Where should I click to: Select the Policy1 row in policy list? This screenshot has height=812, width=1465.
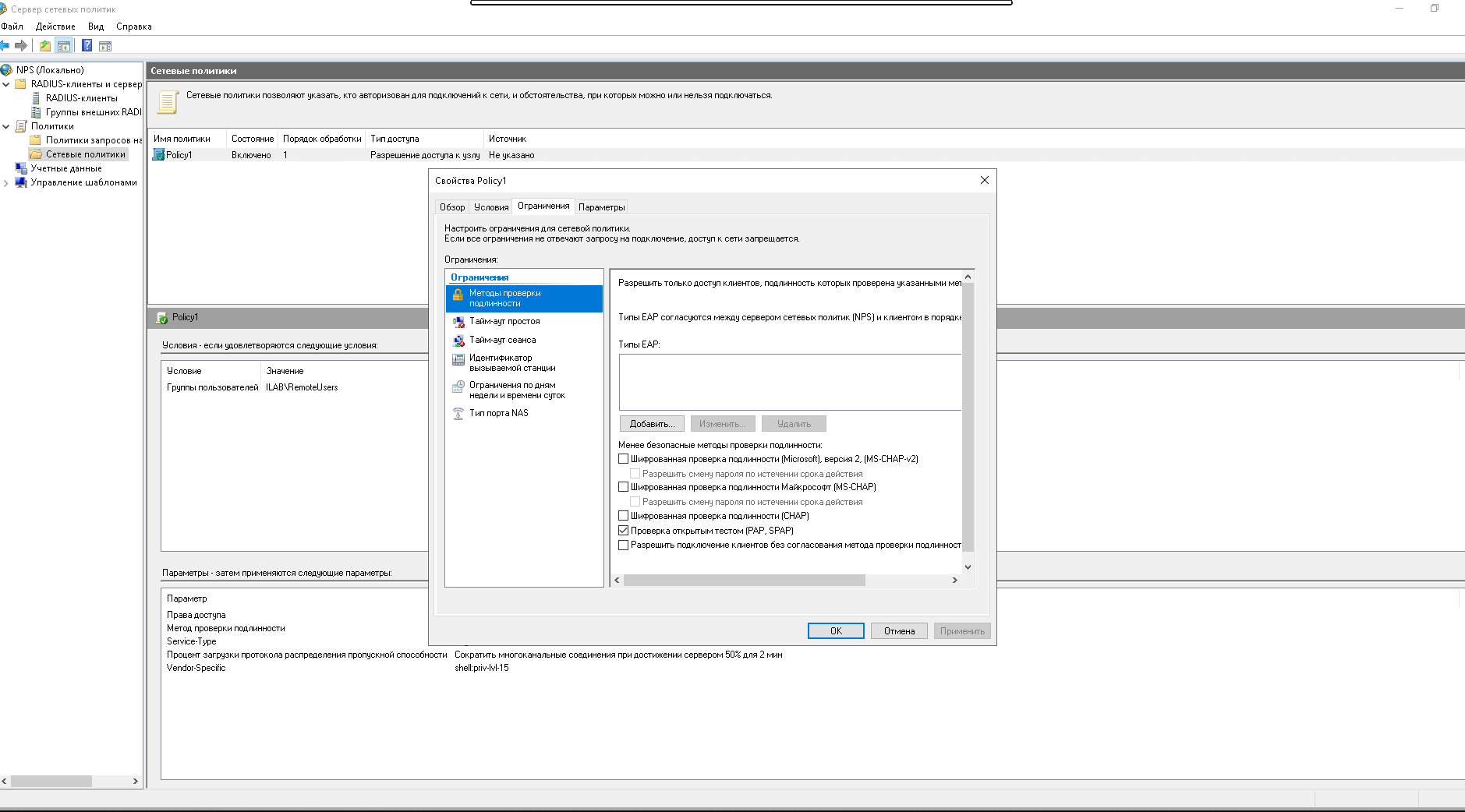pyautogui.click(x=179, y=155)
